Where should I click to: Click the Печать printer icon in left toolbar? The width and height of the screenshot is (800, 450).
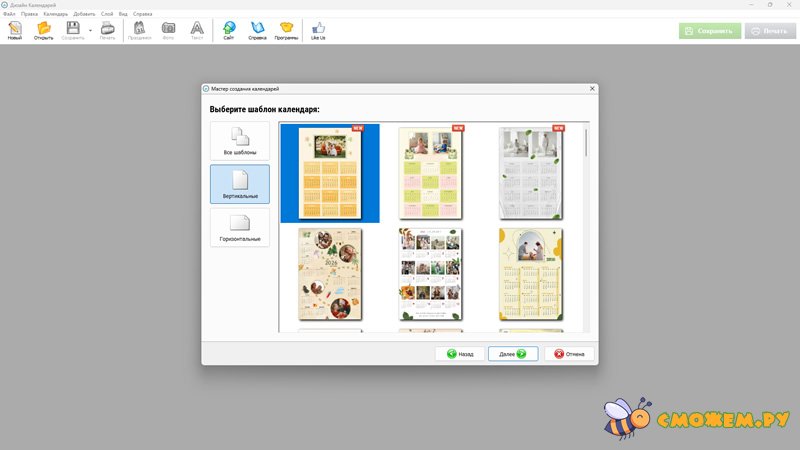pos(107,30)
